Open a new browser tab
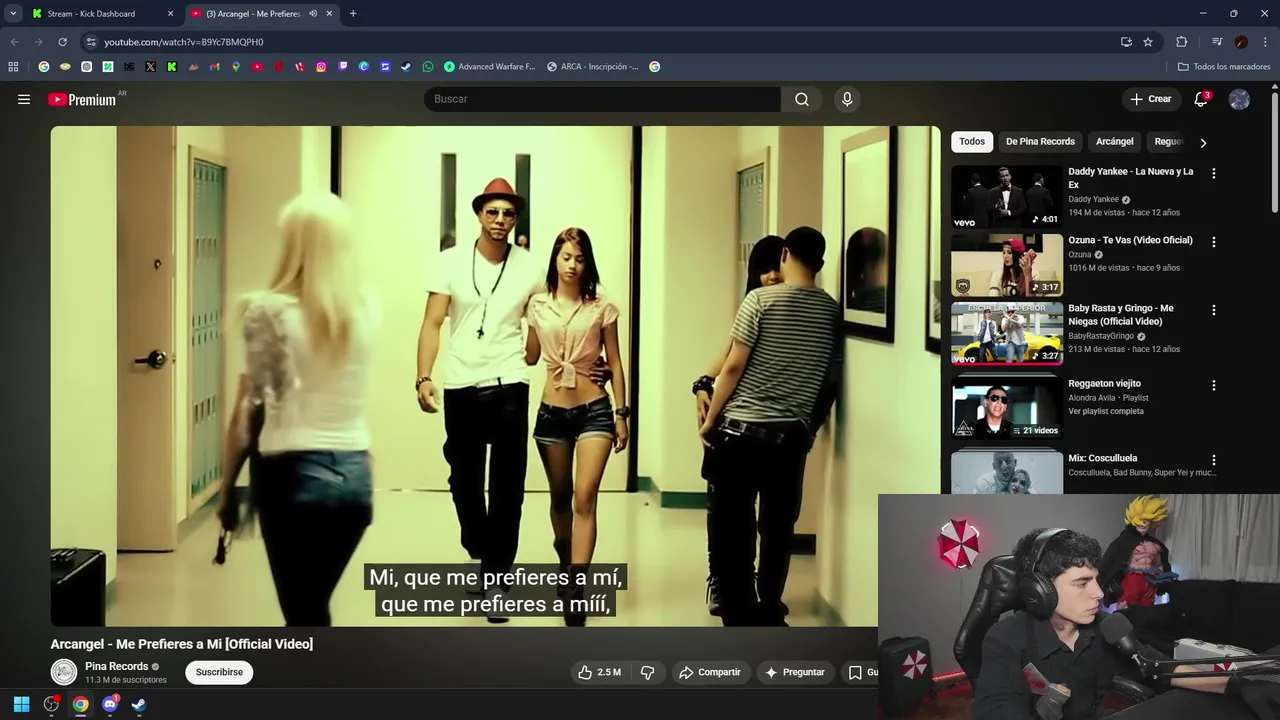Image resolution: width=1280 pixels, height=720 pixels. (x=353, y=14)
